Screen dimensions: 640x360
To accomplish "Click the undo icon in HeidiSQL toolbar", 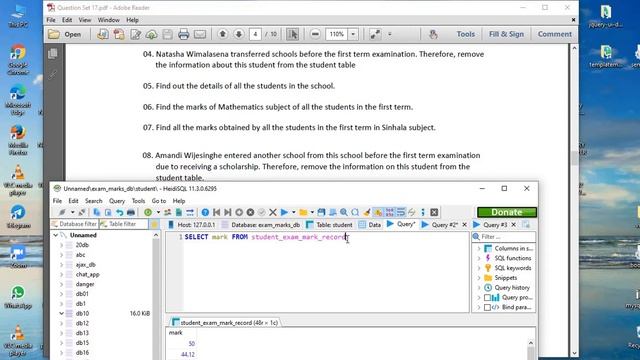I will [x=119, y=212].
